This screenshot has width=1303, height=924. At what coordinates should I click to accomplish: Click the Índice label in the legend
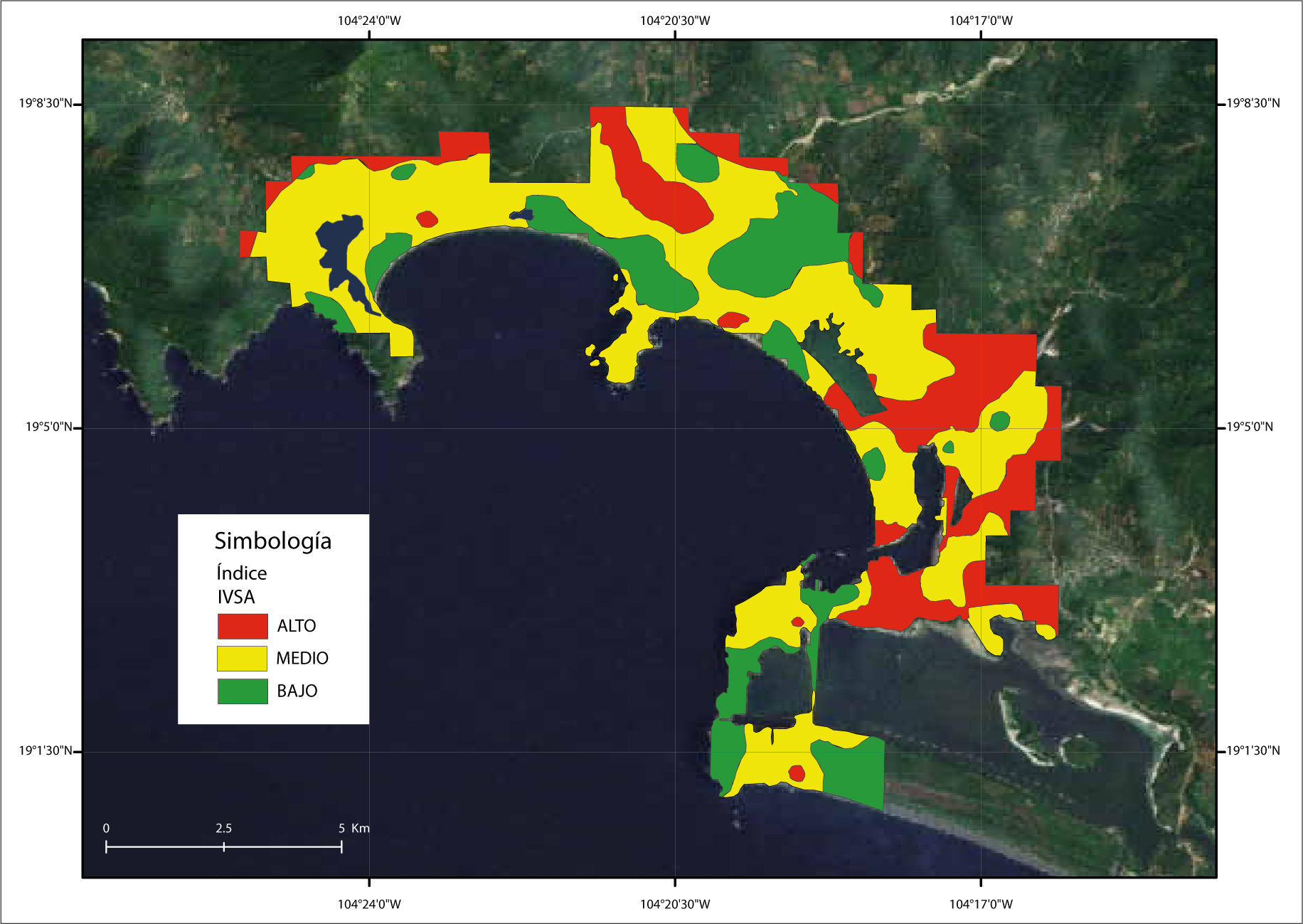click(x=242, y=573)
